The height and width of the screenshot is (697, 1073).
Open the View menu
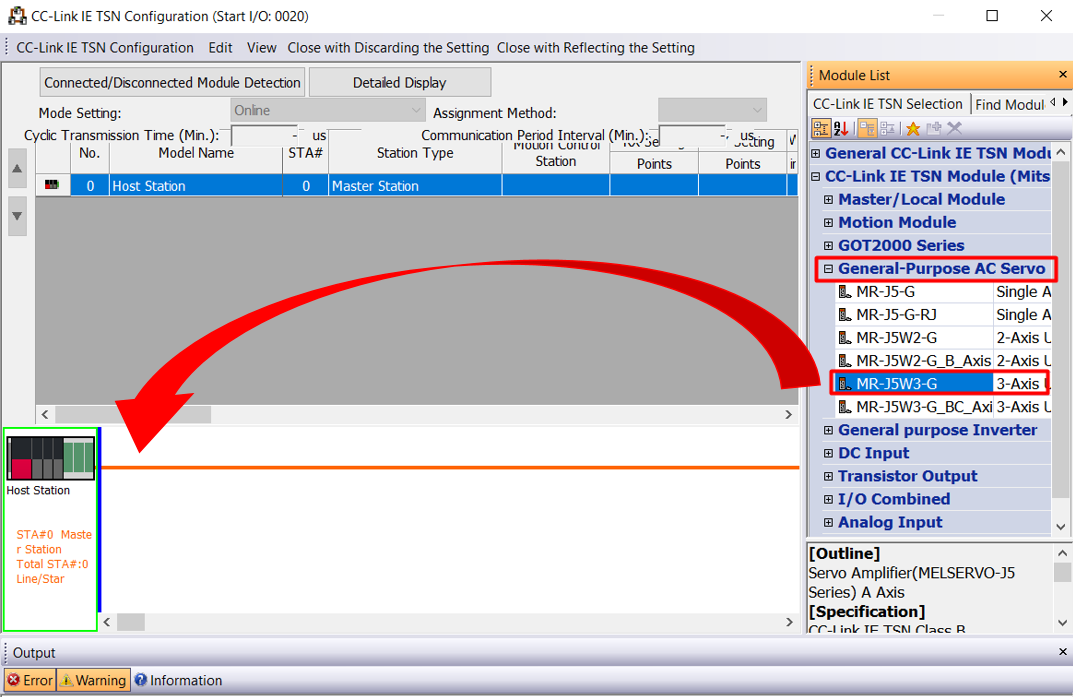[x=261, y=47]
